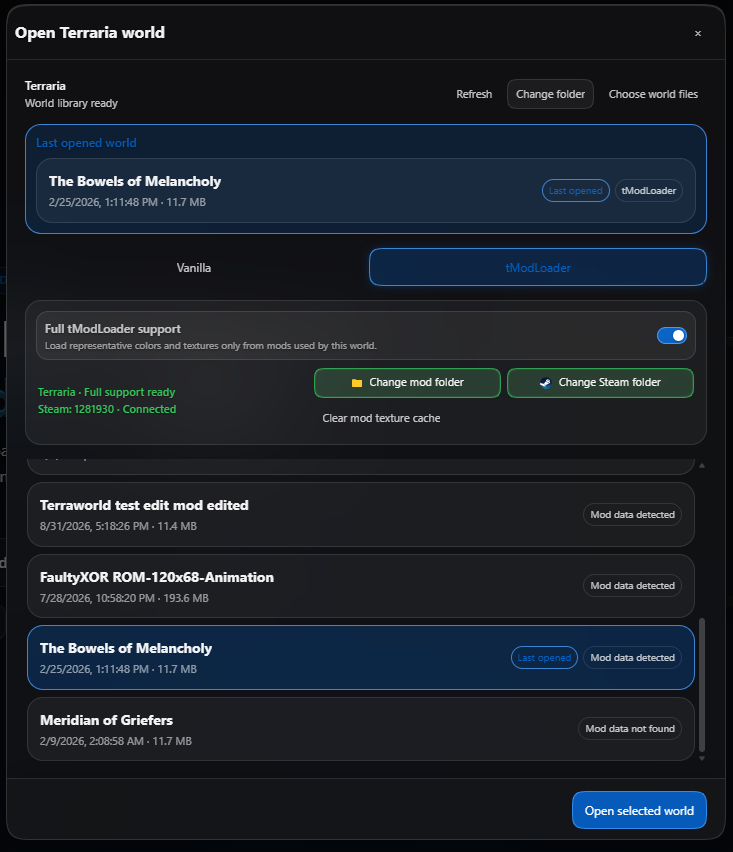Click Choose world files
The image size is (733, 852).
pos(653,94)
